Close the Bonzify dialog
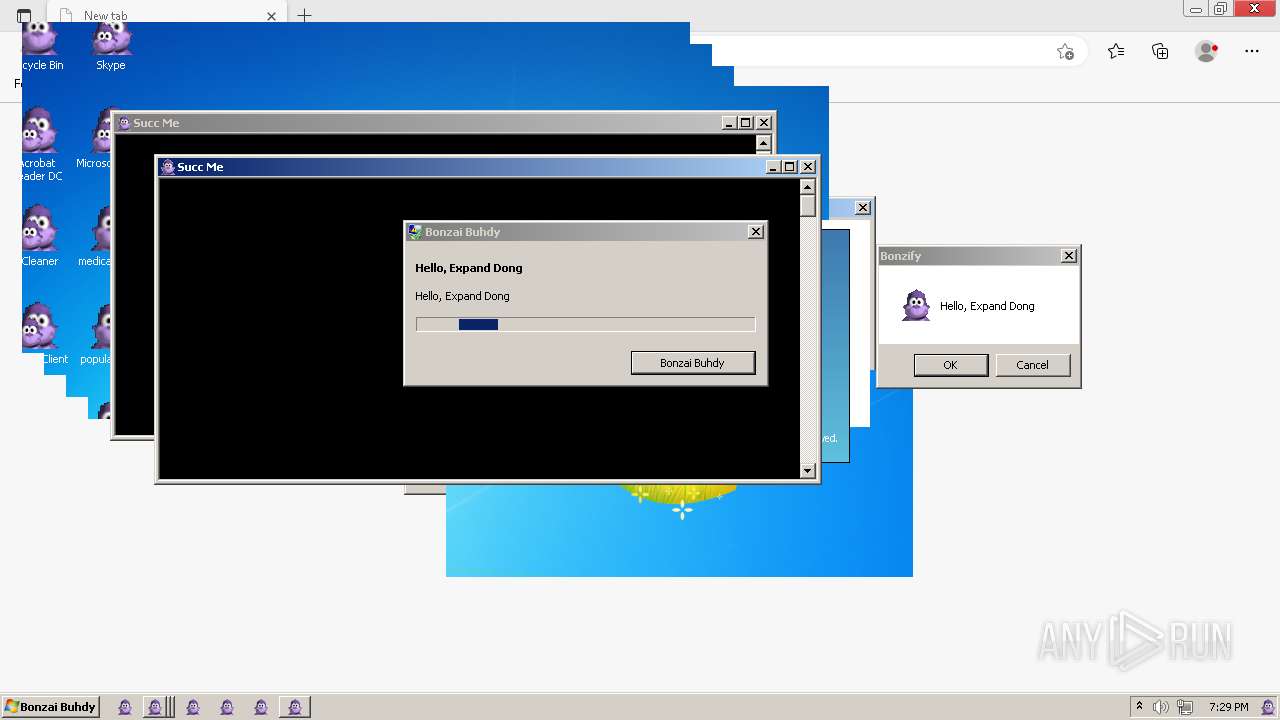The image size is (1280, 720). 1069,256
